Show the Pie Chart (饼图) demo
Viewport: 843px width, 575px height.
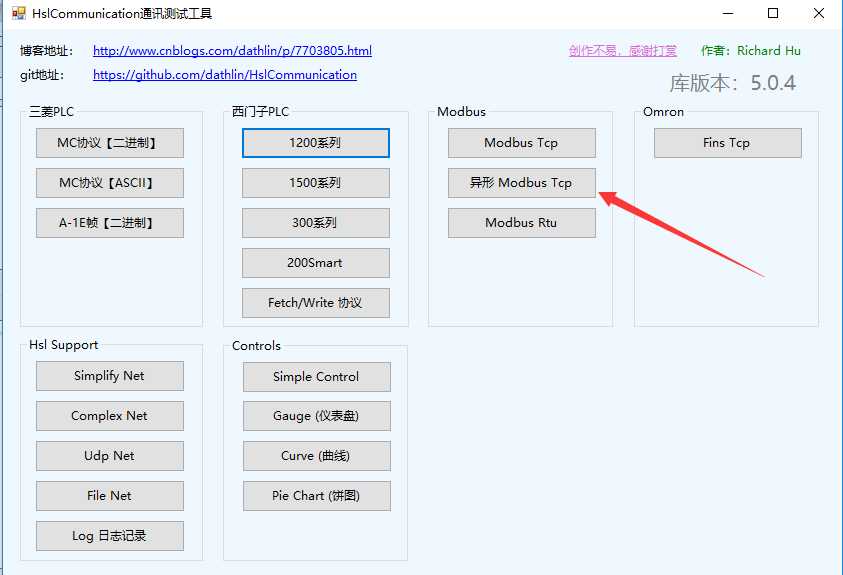click(x=317, y=495)
